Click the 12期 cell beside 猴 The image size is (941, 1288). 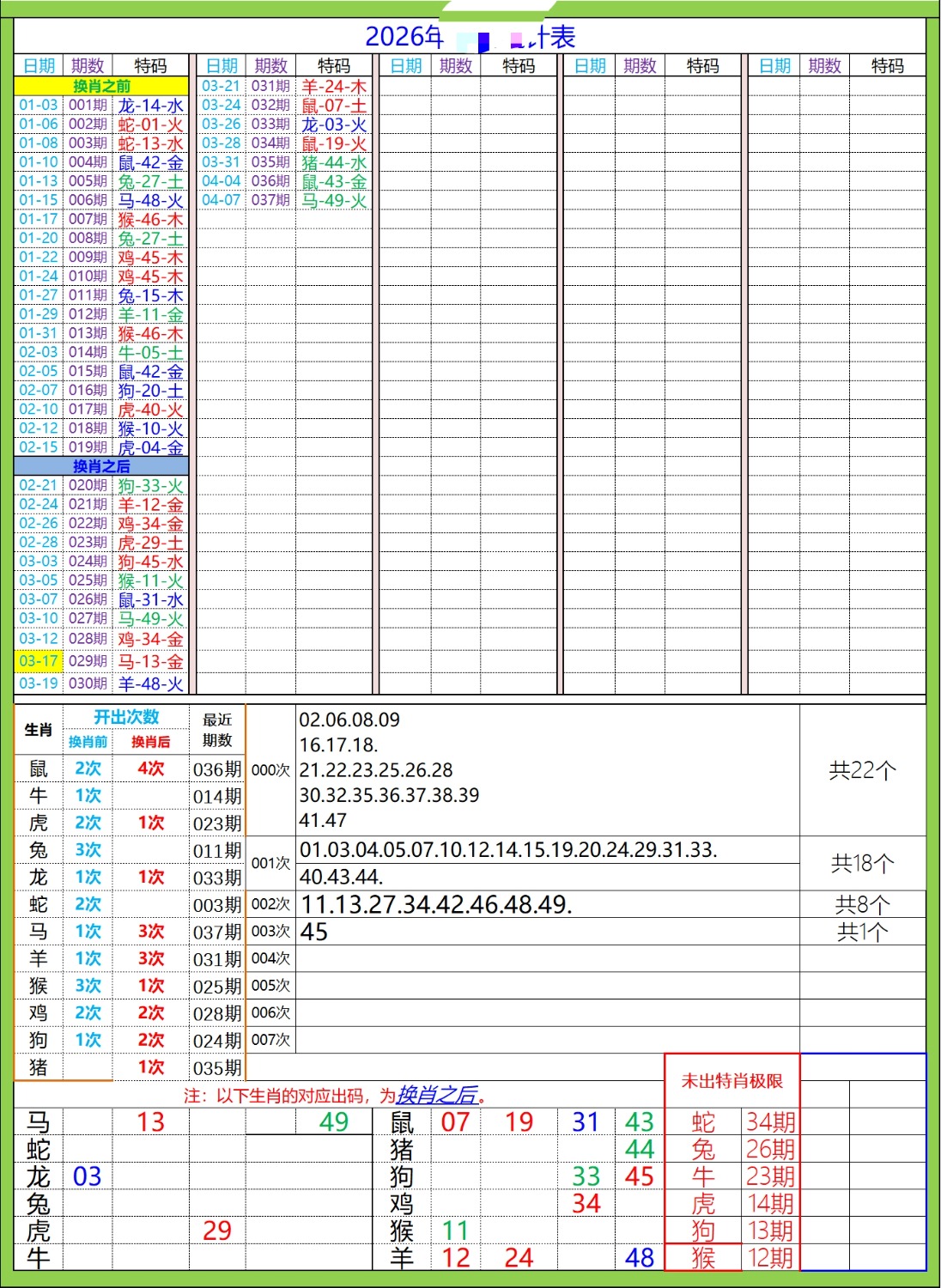(770, 1258)
